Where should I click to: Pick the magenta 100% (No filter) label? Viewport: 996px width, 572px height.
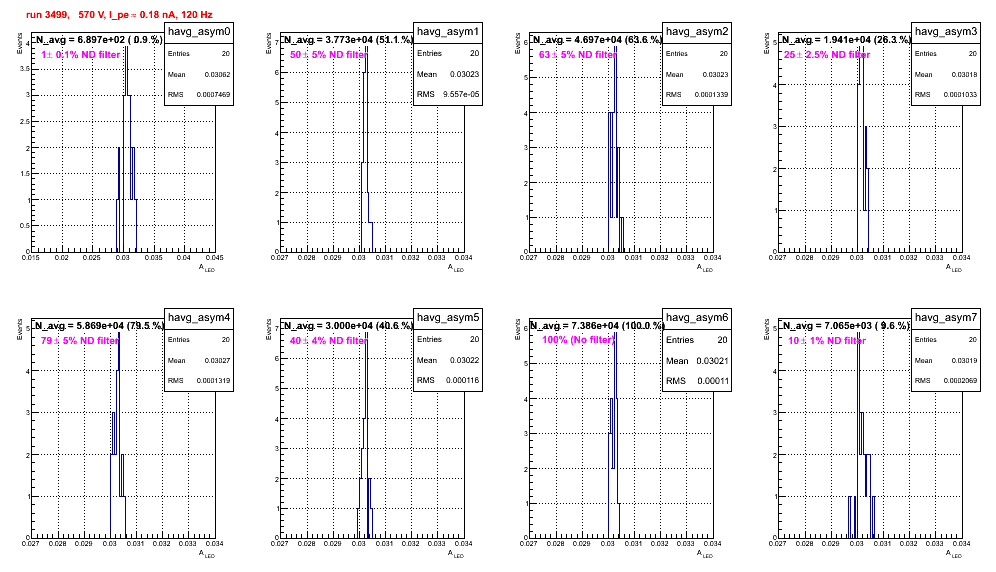pos(579,340)
